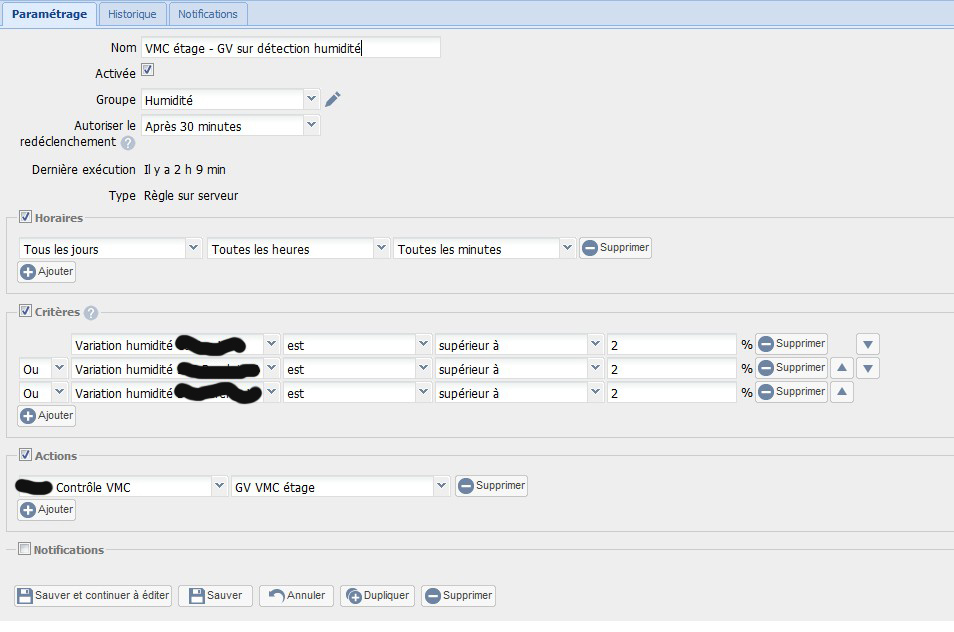Viewport: 954px width, 632px height.
Task: Move second criterion up with arrow
Action: pos(842,369)
